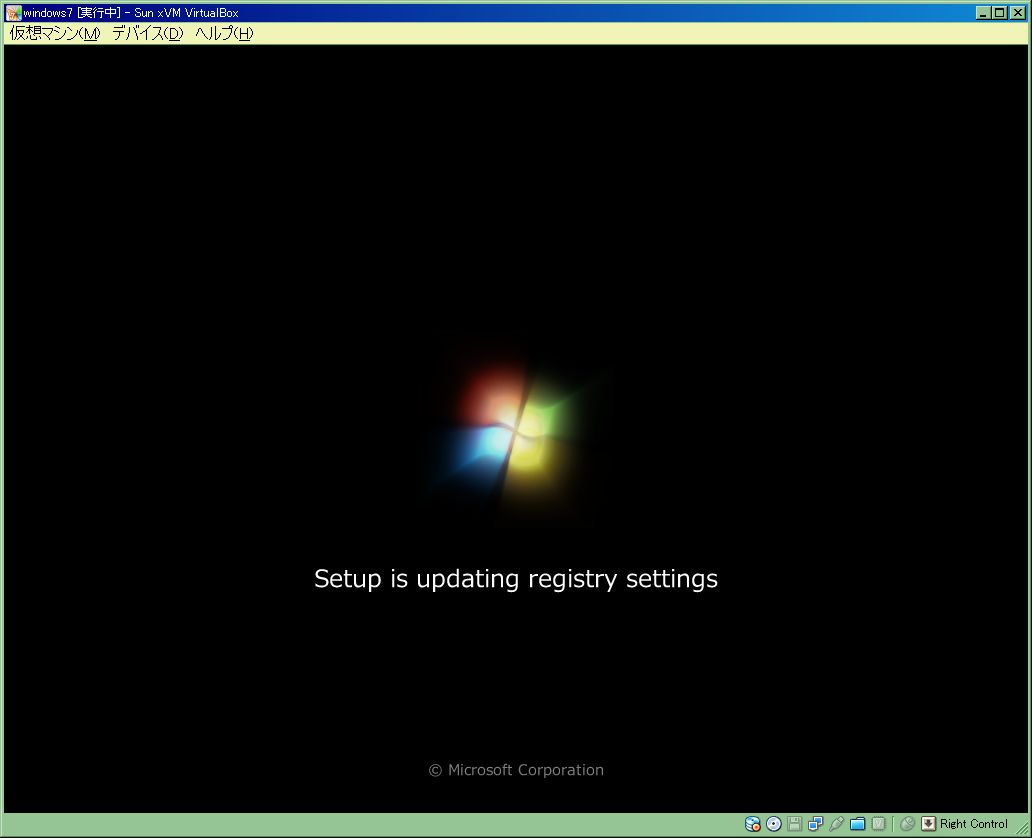This screenshot has height=838, width=1032.
Task: Open the デバイス(D) menu
Action: [147, 33]
